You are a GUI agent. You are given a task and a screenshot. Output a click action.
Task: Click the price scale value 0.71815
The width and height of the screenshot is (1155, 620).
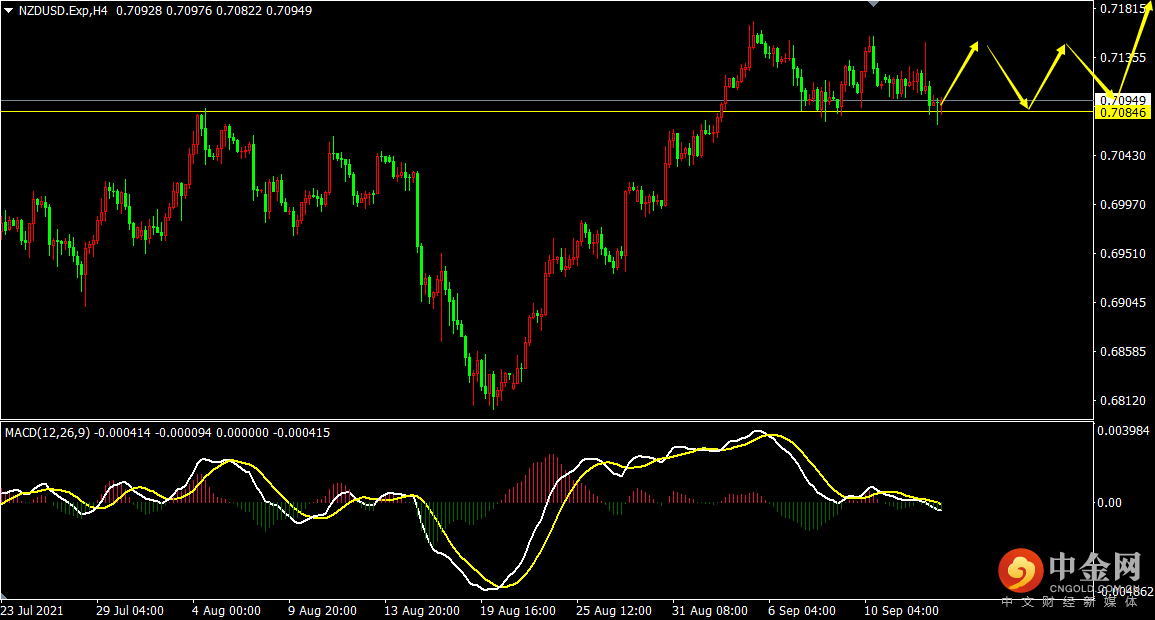pos(1123,9)
